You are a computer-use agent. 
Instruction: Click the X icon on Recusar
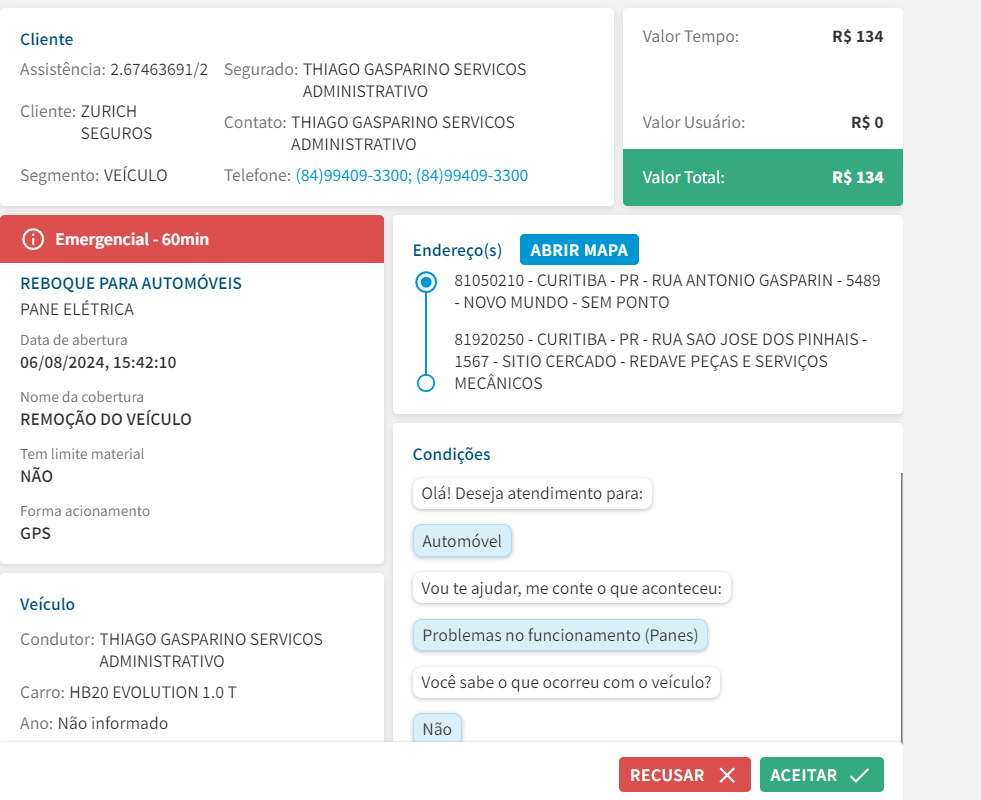click(727, 775)
